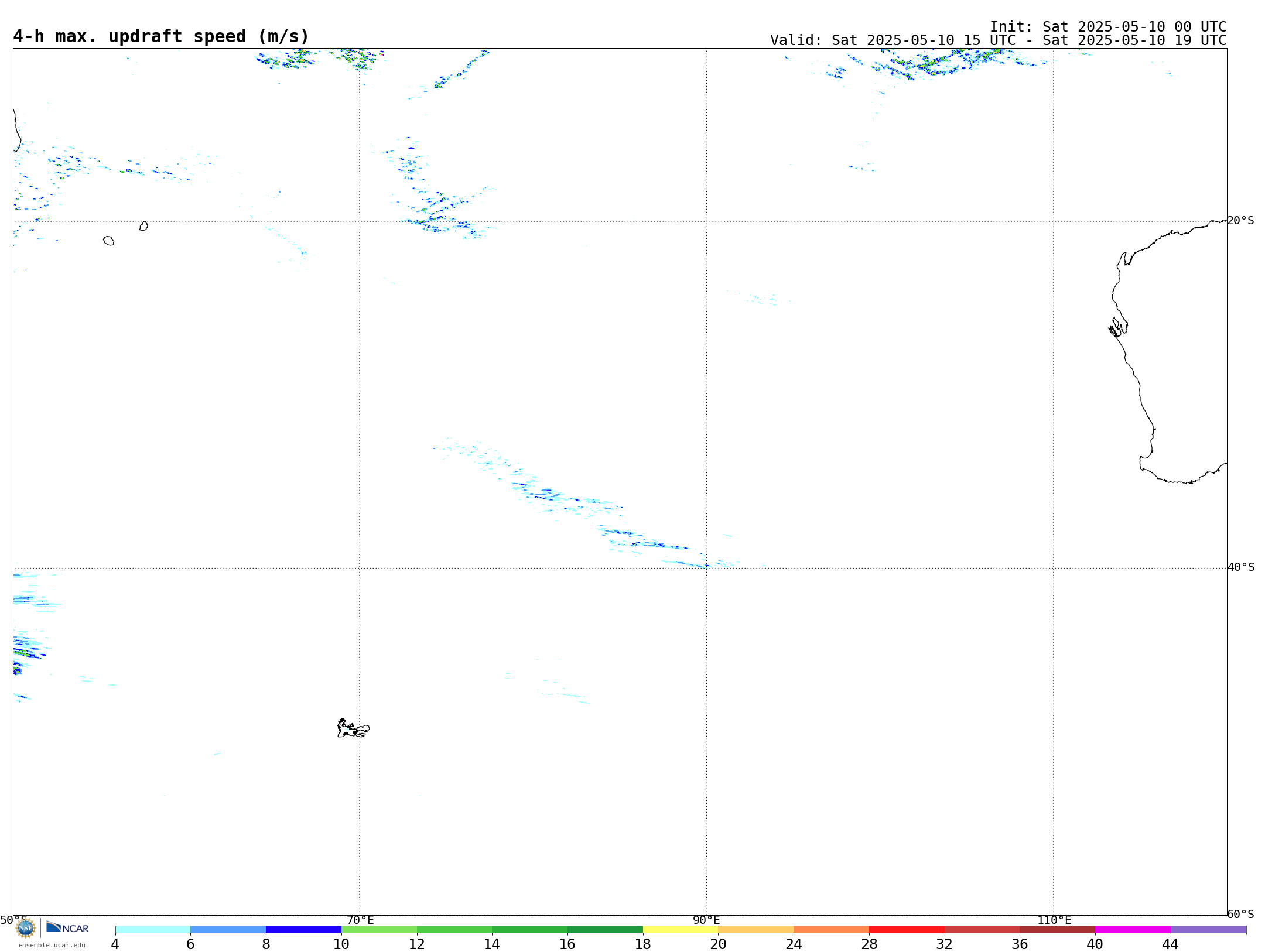The width and height of the screenshot is (1265, 952).
Task: Click the colorbar tick label 10
Action: [341, 944]
